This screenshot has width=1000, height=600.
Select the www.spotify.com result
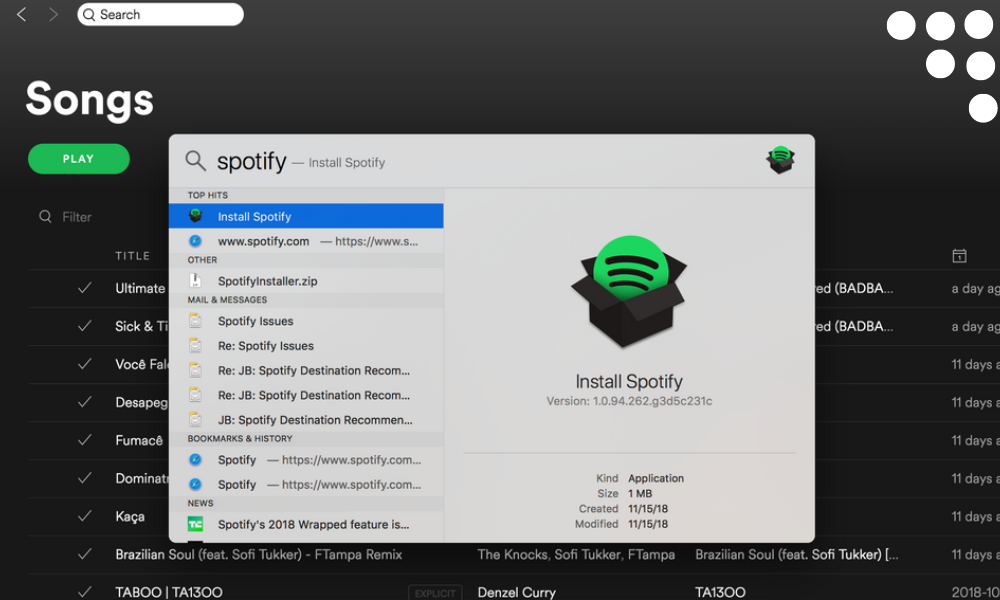click(x=306, y=241)
